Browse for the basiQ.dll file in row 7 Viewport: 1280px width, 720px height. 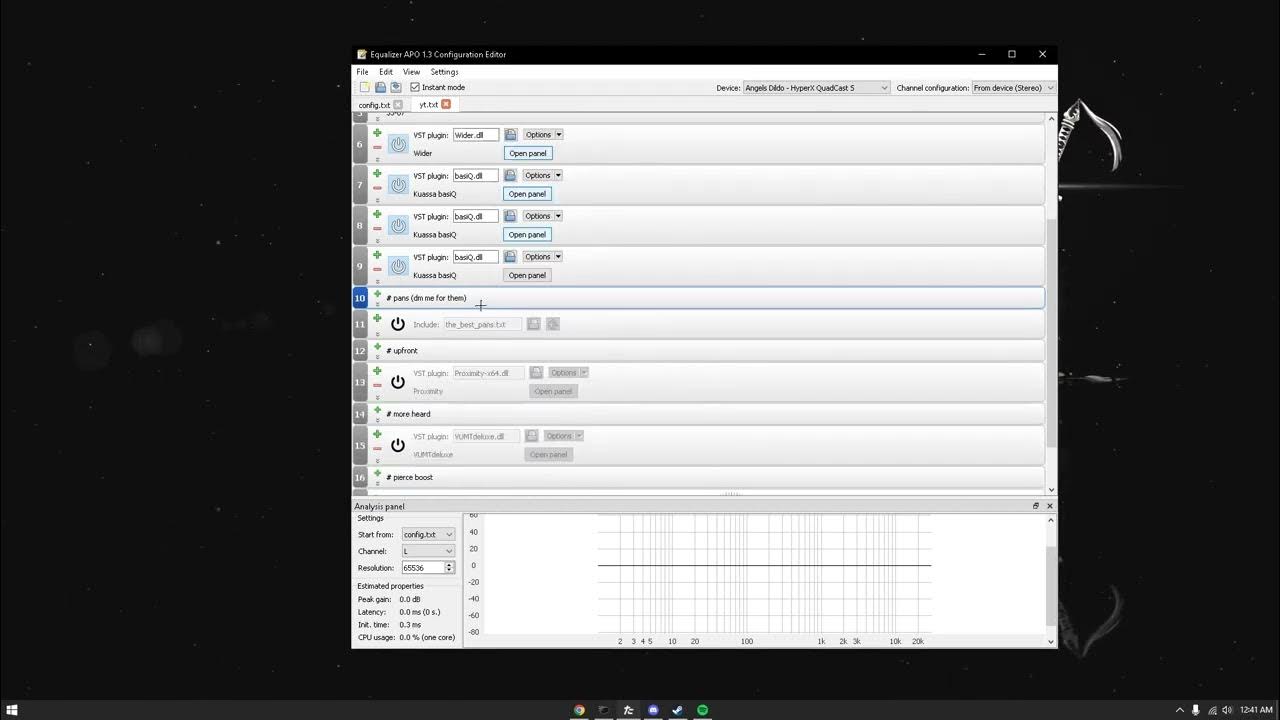[510, 176]
